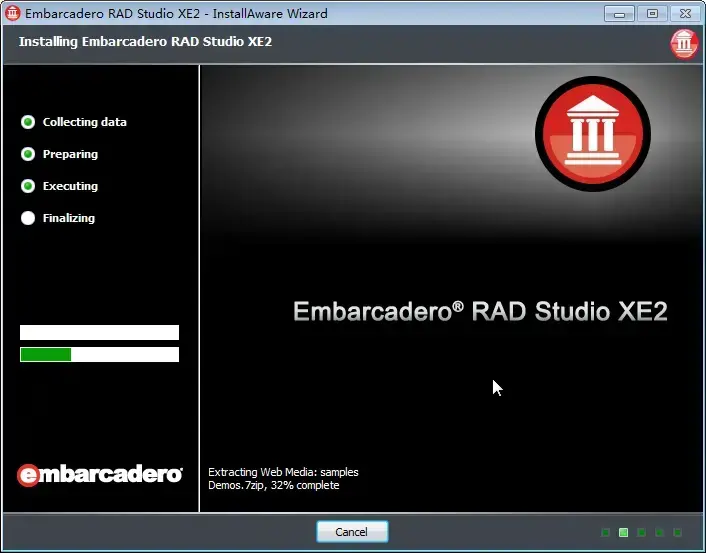The width and height of the screenshot is (706, 553).
Task: Click the embarcadero logo at bottom left
Action: click(100, 475)
